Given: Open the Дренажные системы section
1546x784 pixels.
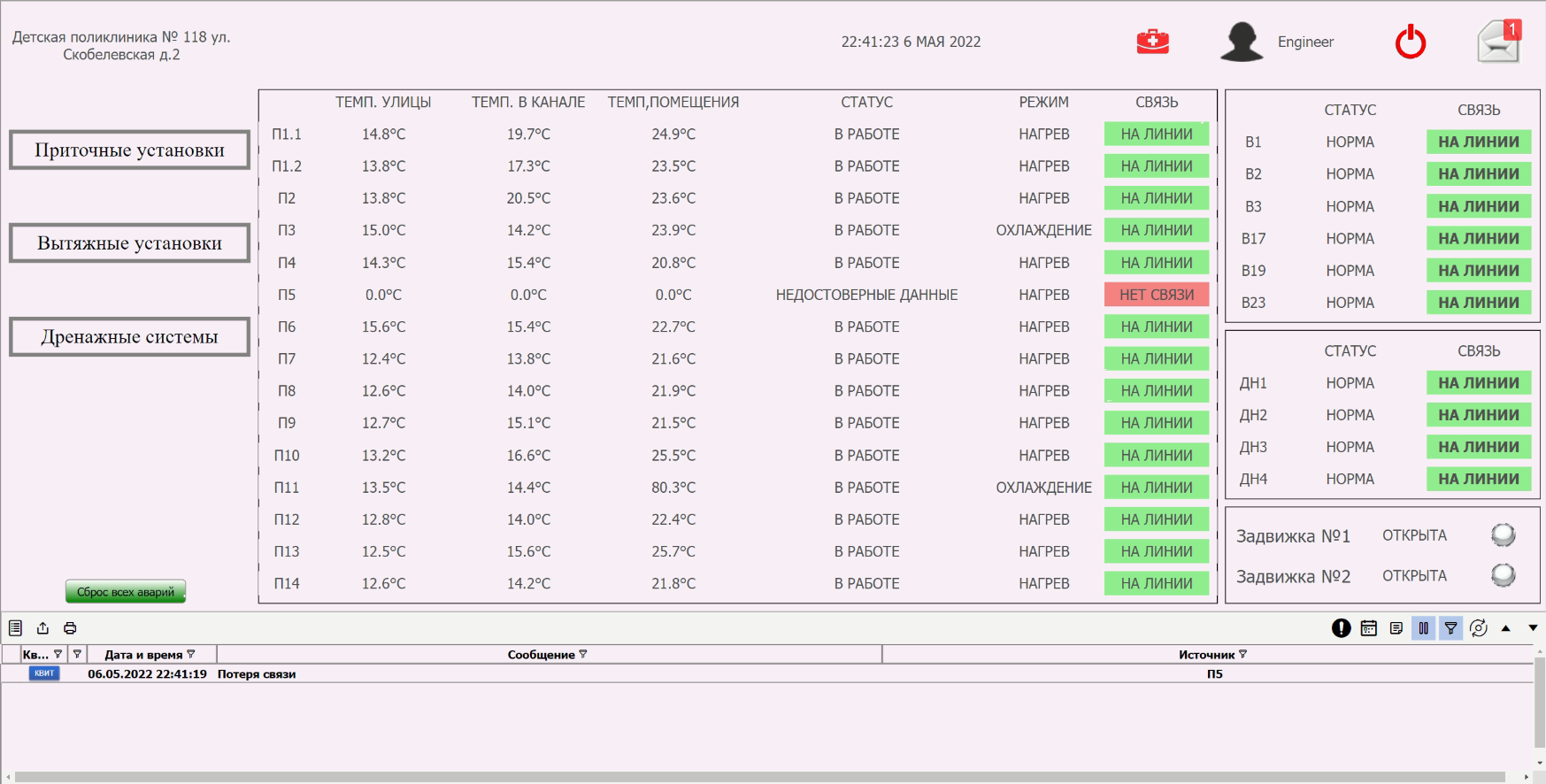Looking at the screenshot, I should click(129, 336).
